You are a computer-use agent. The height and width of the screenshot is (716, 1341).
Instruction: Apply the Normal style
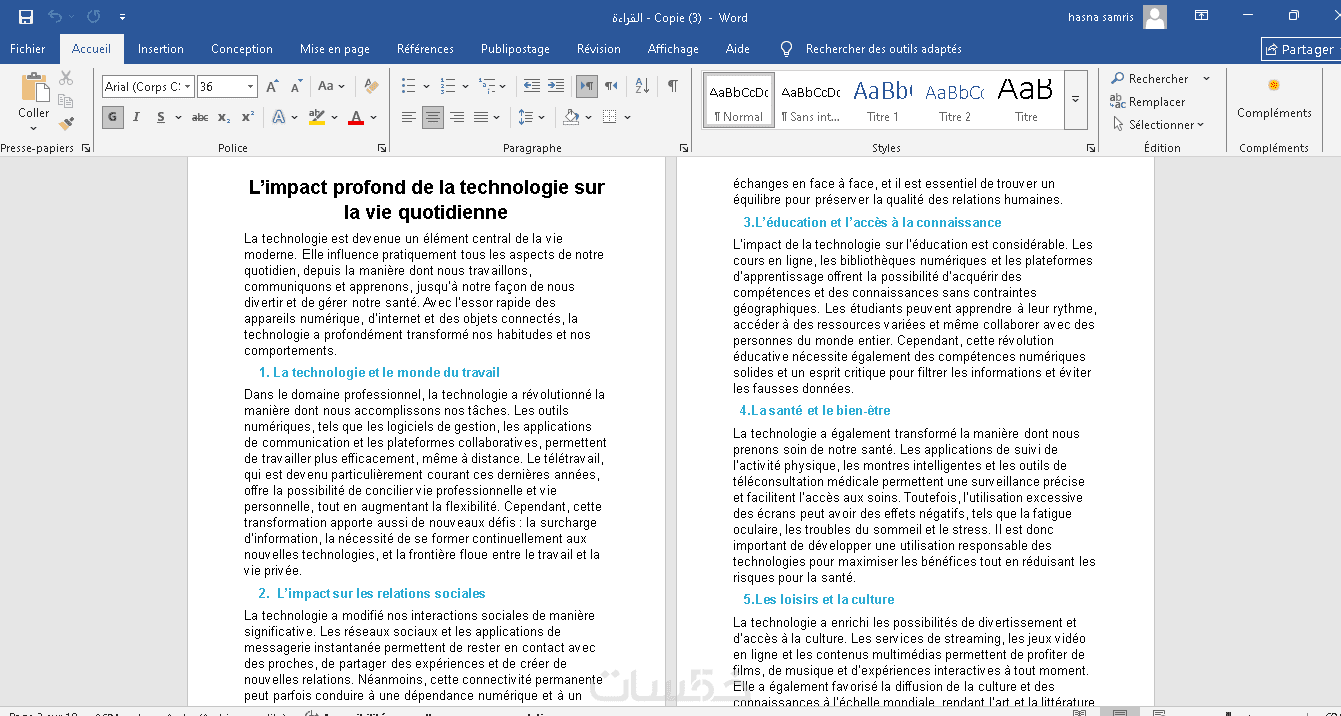pos(738,100)
